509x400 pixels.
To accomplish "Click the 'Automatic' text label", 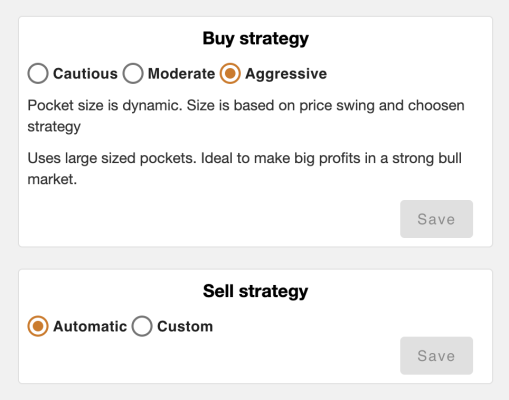I will point(90,326).
